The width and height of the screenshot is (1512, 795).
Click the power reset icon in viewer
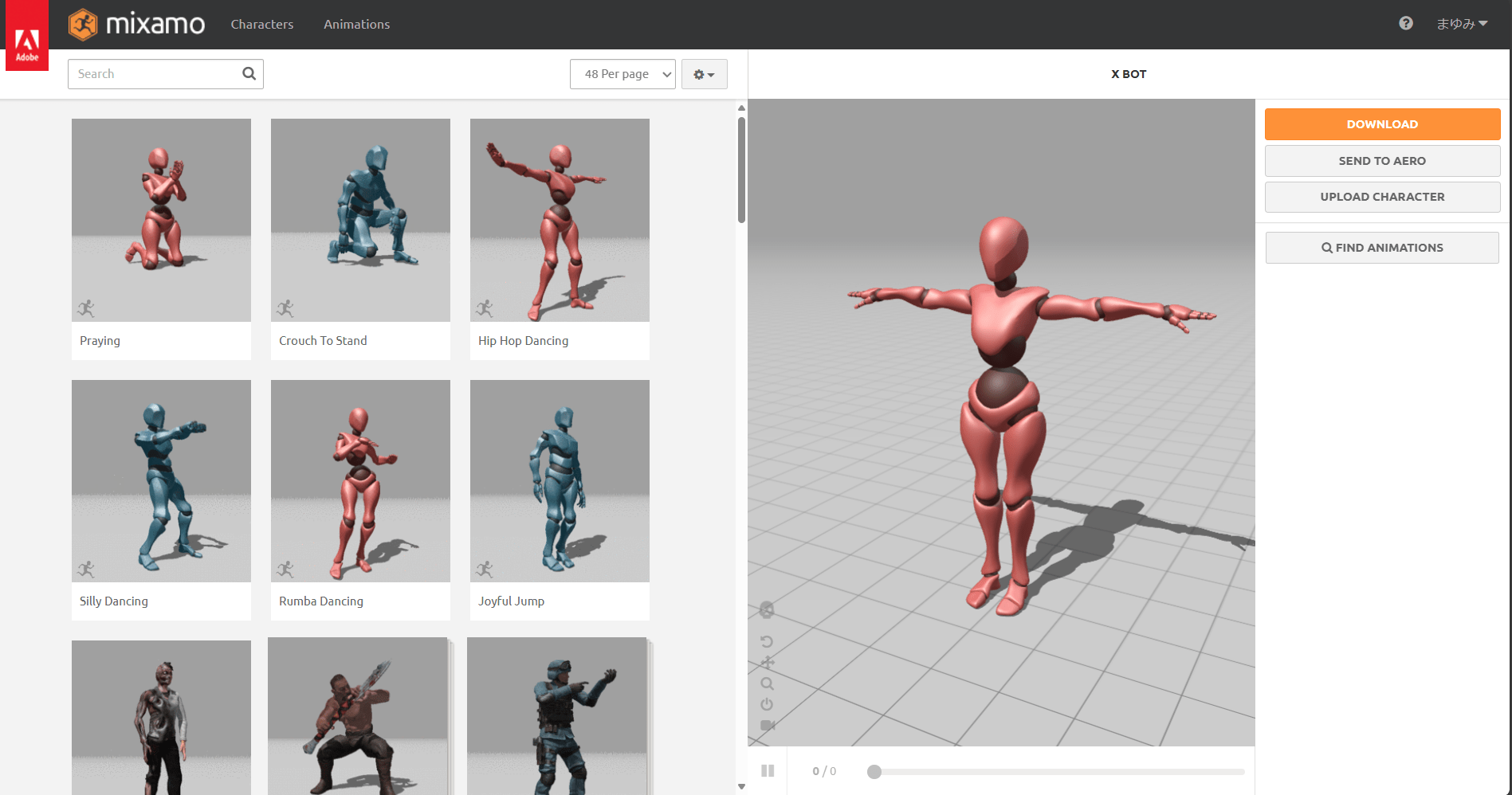(x=767, y=704)
